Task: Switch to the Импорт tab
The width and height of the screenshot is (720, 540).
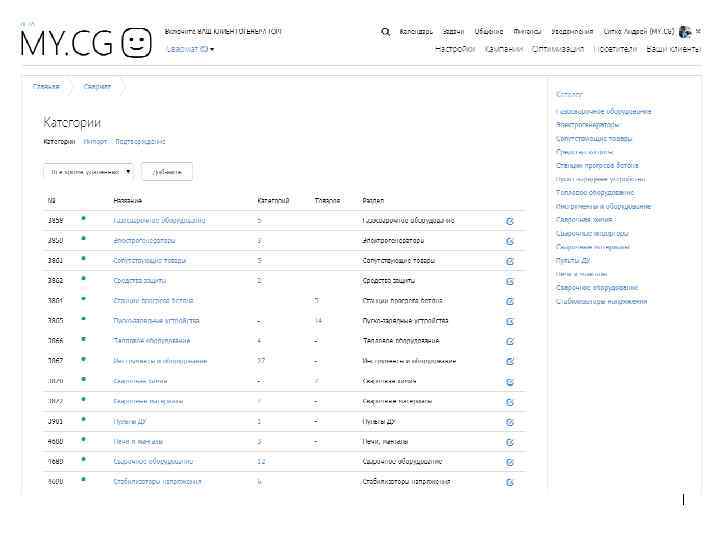Action: (95, 142)
